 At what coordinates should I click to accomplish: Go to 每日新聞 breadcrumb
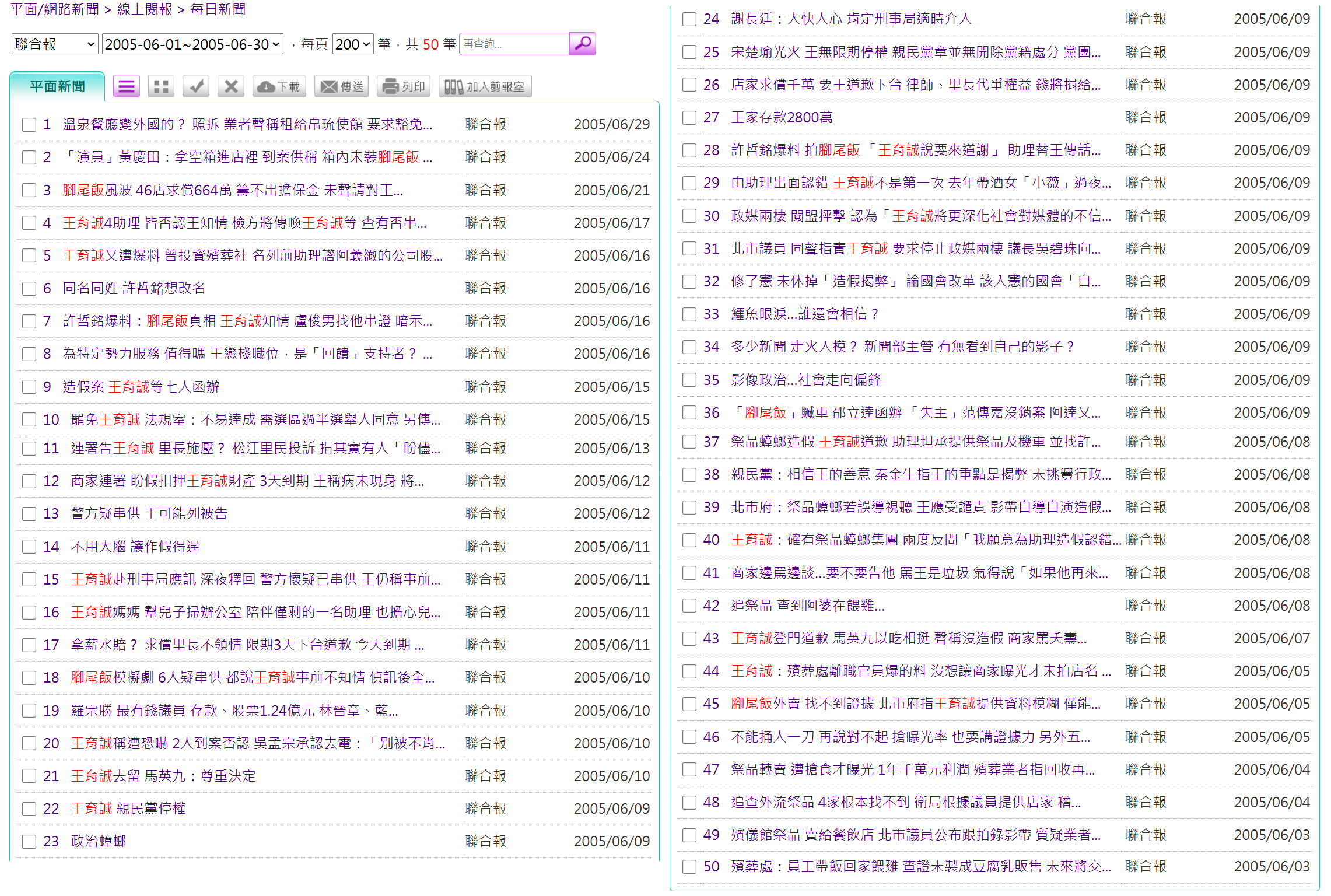[218, 9]
